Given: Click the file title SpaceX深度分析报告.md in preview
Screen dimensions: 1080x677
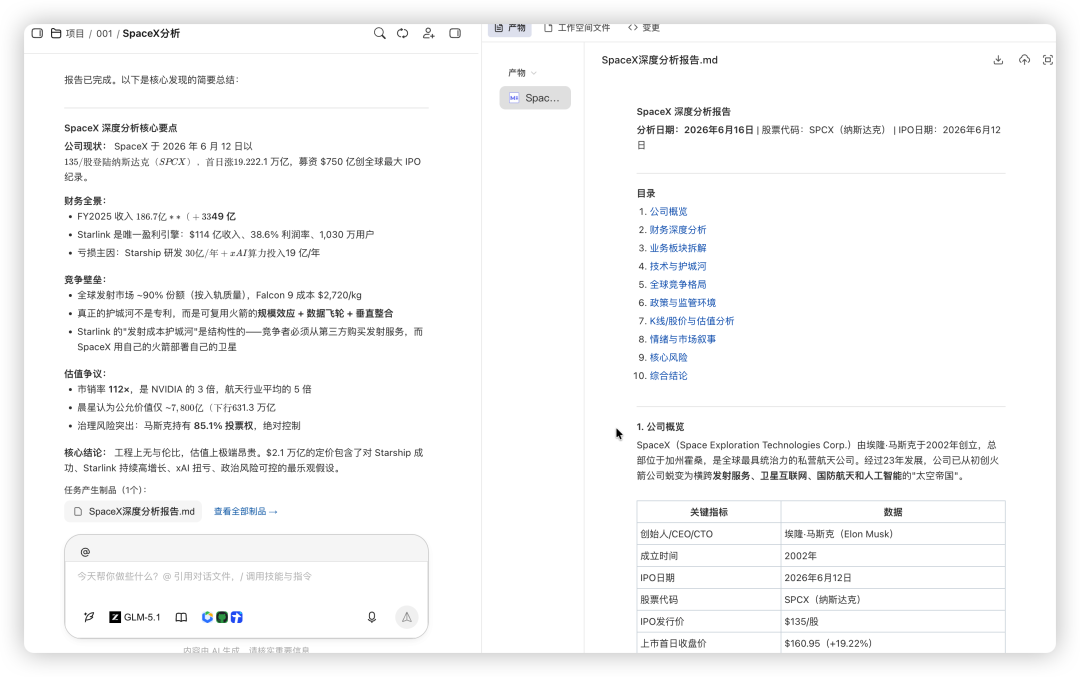Looking at the screenshot, I should pyautogui.click(x=659, y=60).
